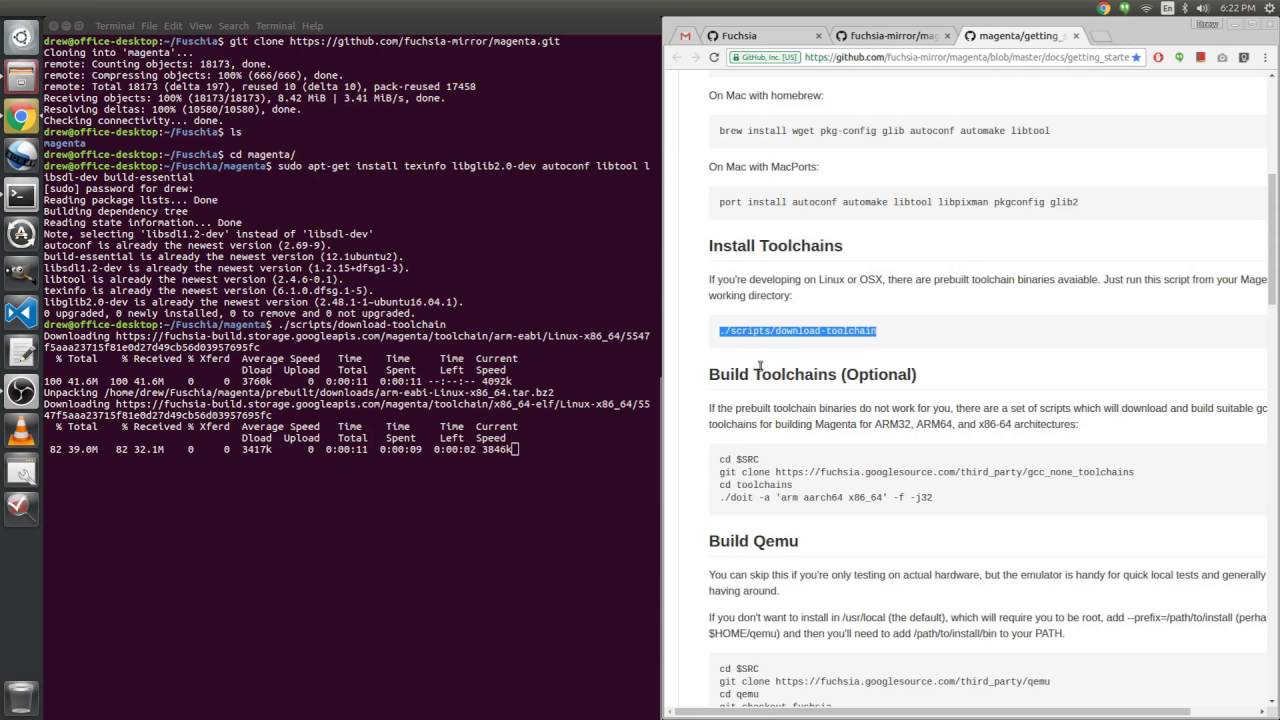Click Build Toolchains (Optional) heading
The width and height of the screenshot is (1280, 720).
click(812, 374)
